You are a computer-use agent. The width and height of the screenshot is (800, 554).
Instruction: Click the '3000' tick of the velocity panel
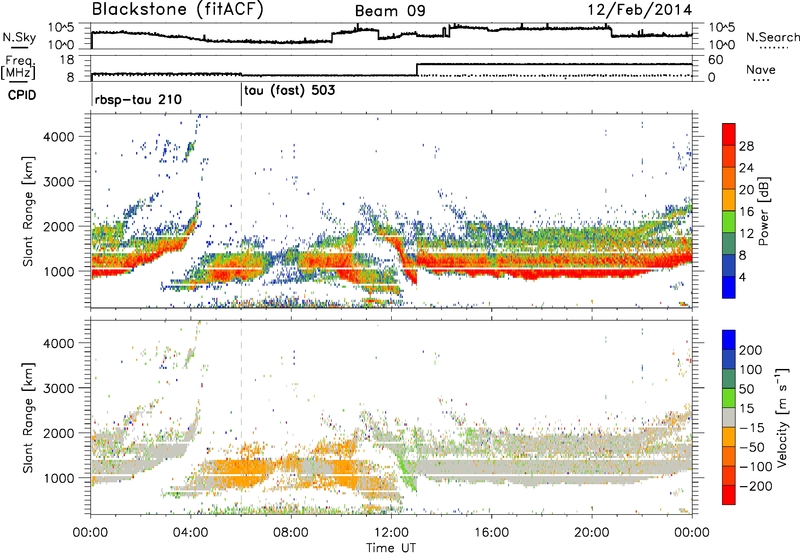point(58,388)
